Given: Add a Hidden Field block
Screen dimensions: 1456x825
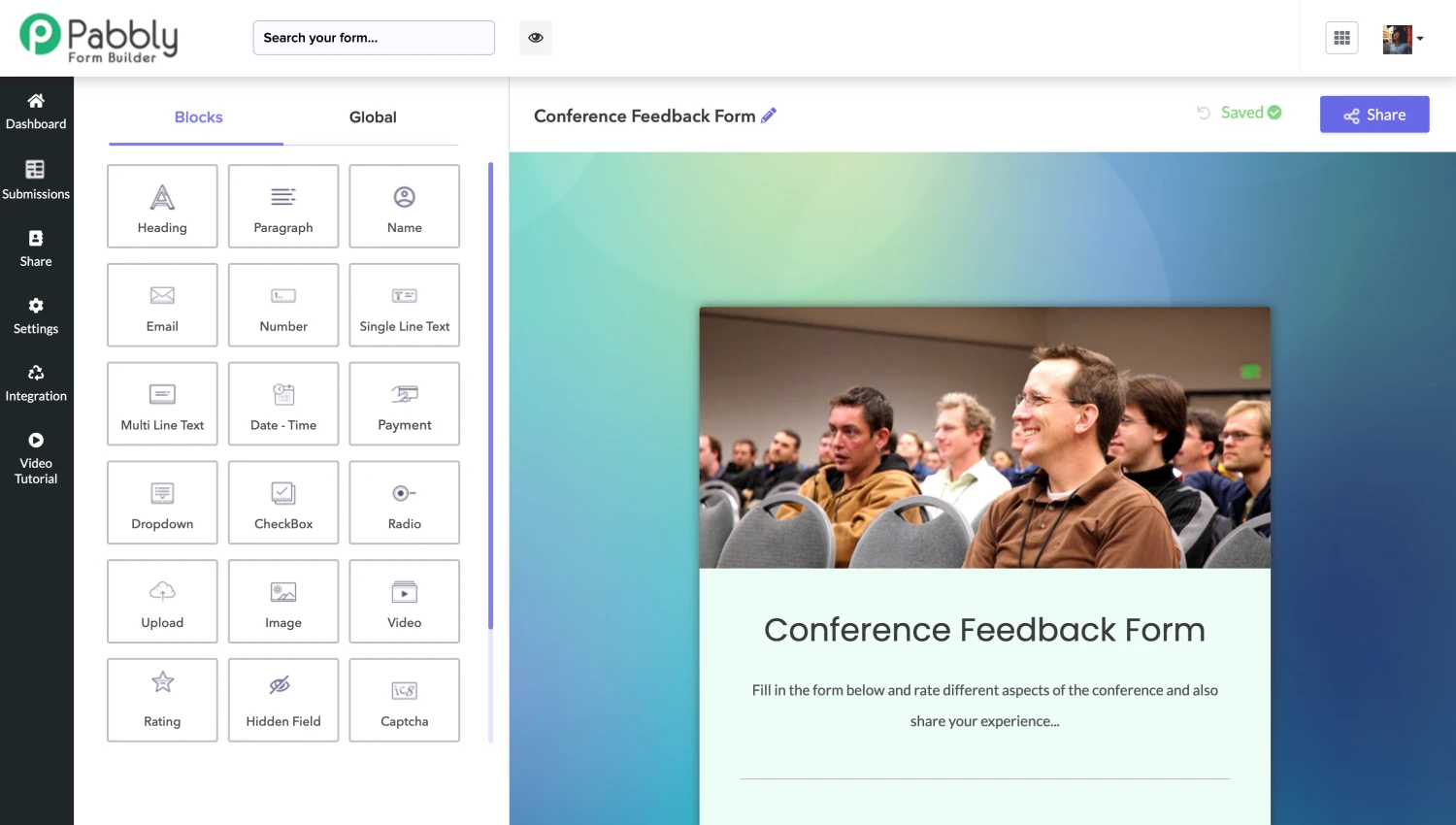Looking at the screenshot, I should tap(283, 700).
